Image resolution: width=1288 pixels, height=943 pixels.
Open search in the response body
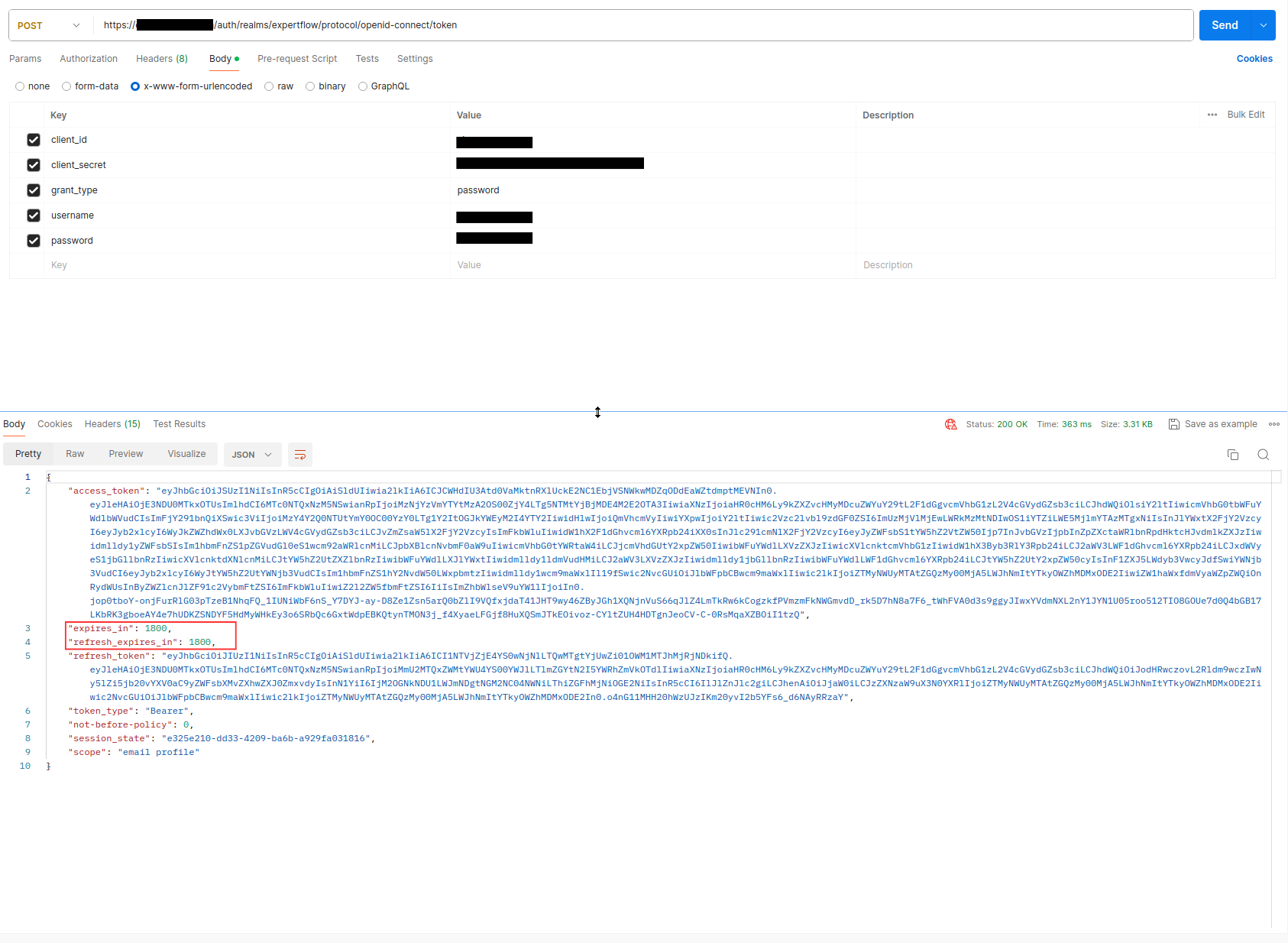1263,455
